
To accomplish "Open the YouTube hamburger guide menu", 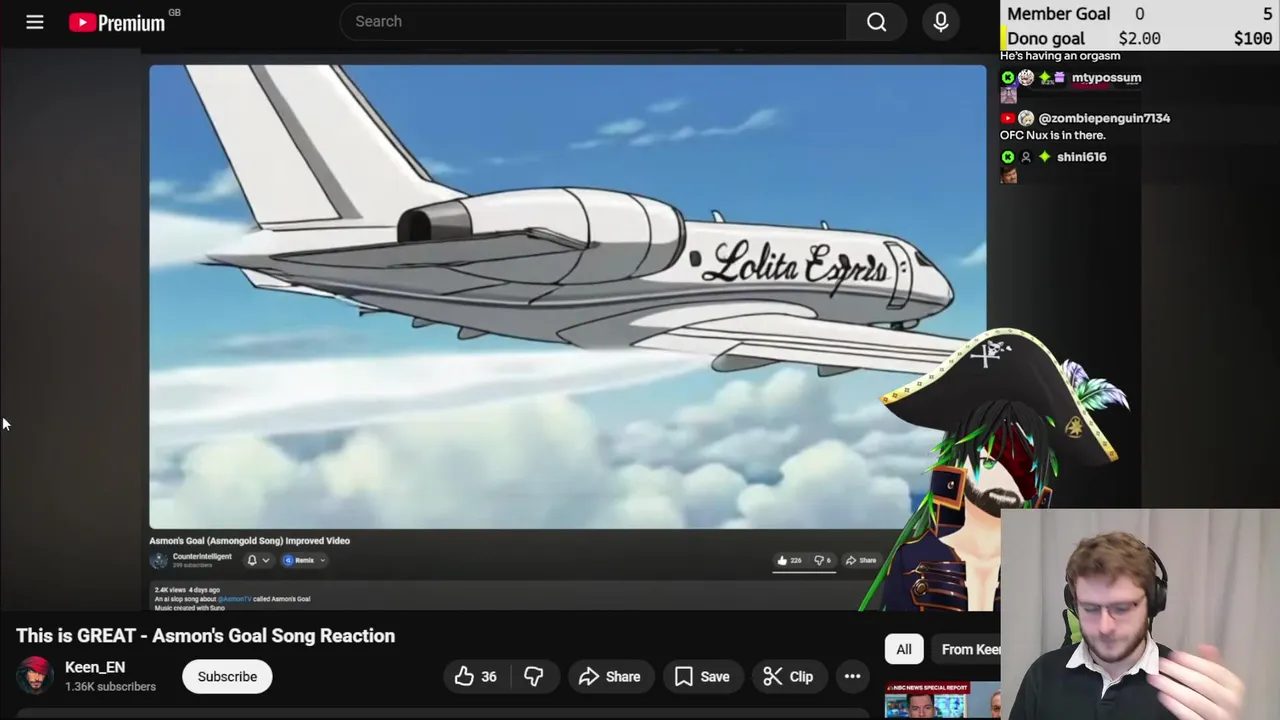I will click(35, 21).
